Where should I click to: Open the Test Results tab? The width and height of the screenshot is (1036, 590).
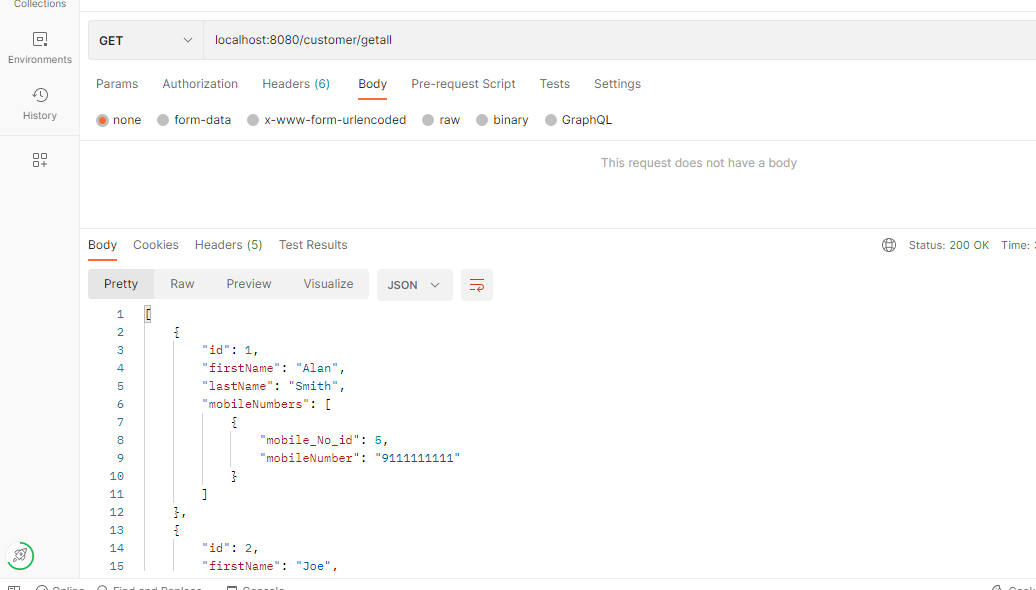(x=313, y=245)
